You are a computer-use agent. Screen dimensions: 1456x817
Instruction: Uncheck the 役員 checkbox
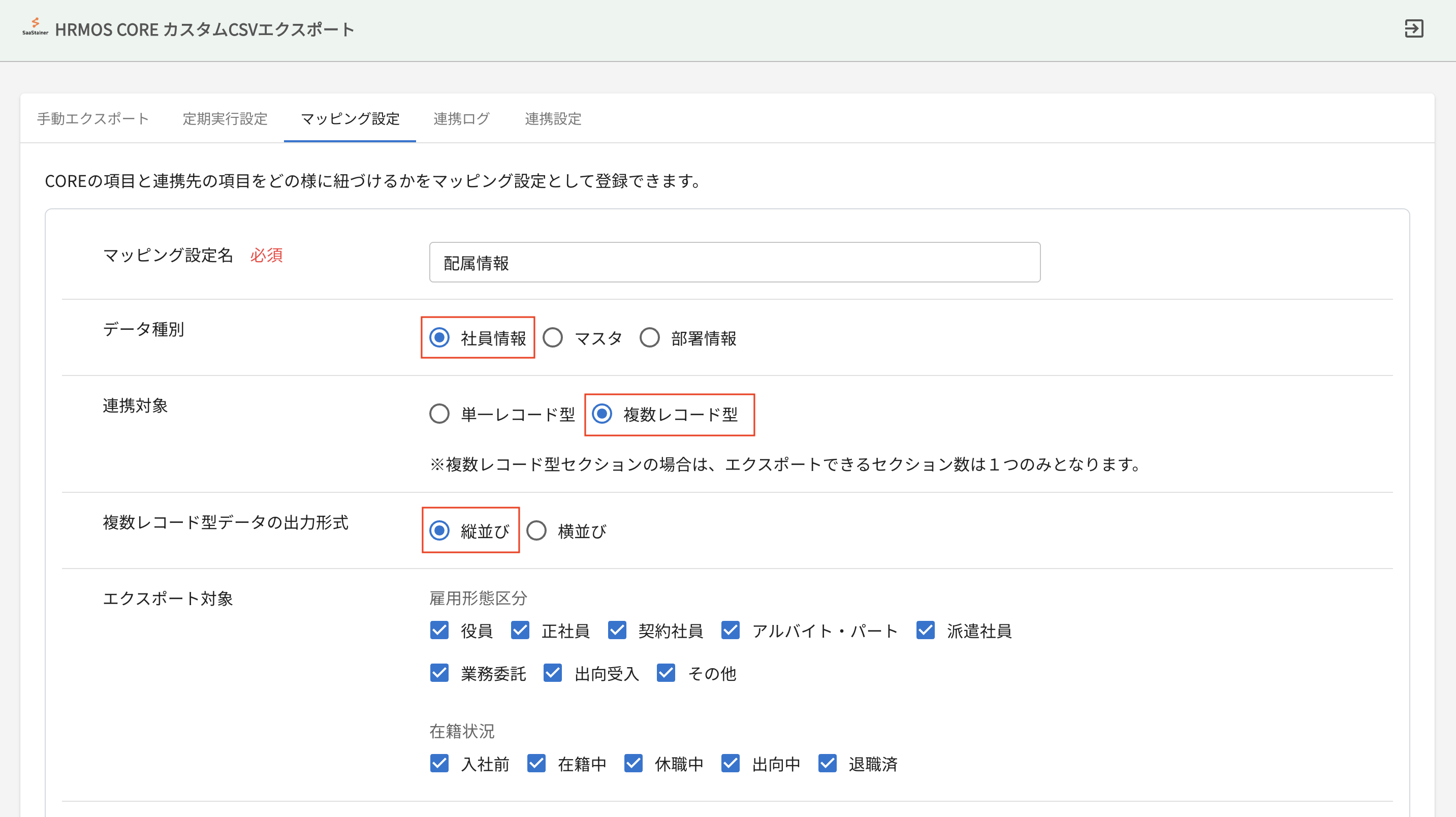439,631
